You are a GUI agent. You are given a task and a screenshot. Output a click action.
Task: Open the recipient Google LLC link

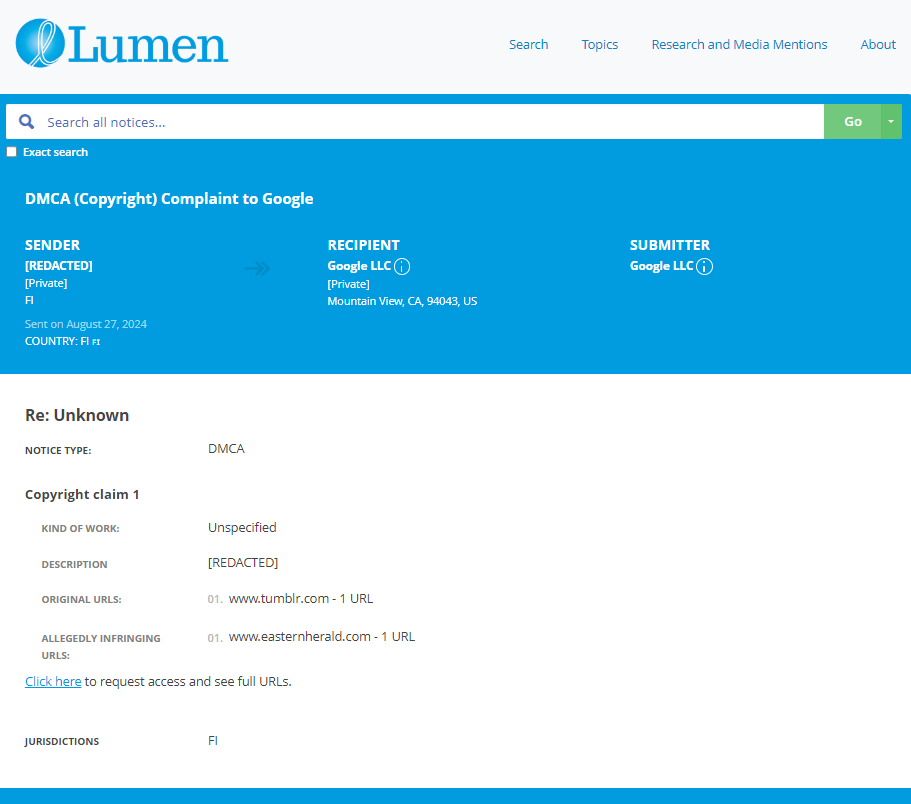359,265
